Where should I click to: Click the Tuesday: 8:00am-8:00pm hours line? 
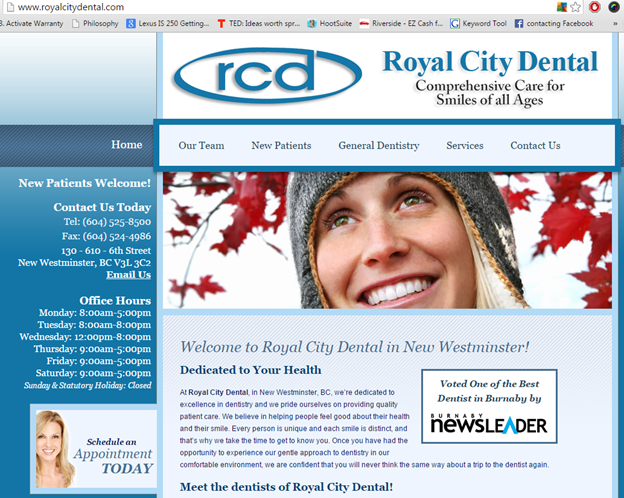point(94,325)
